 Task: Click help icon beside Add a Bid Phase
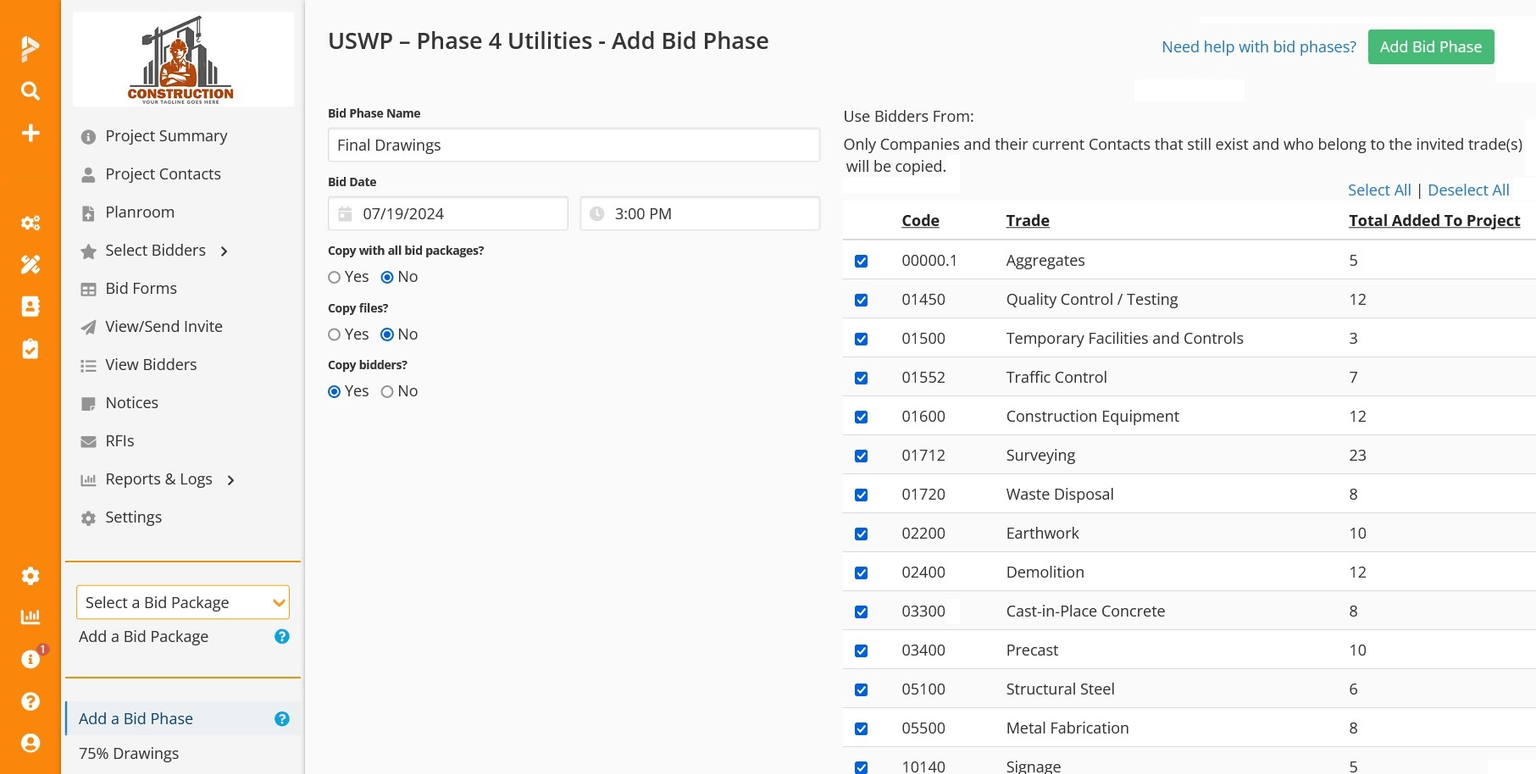[x=282, y=718]
